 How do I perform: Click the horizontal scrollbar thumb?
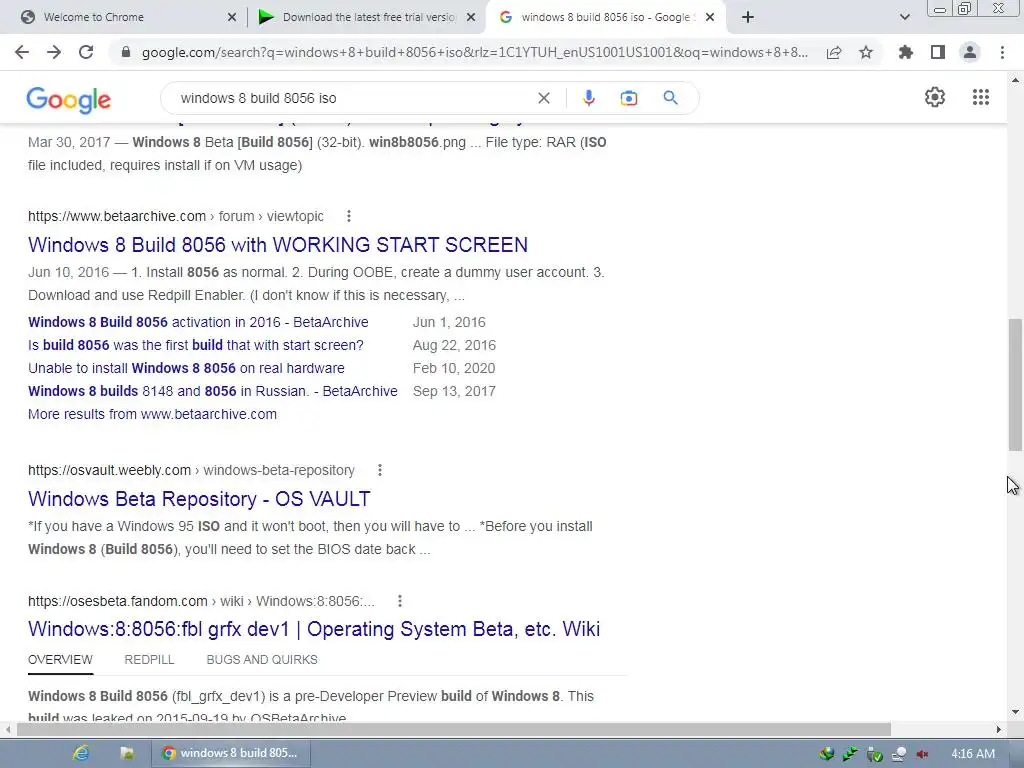tap(453, 729)
